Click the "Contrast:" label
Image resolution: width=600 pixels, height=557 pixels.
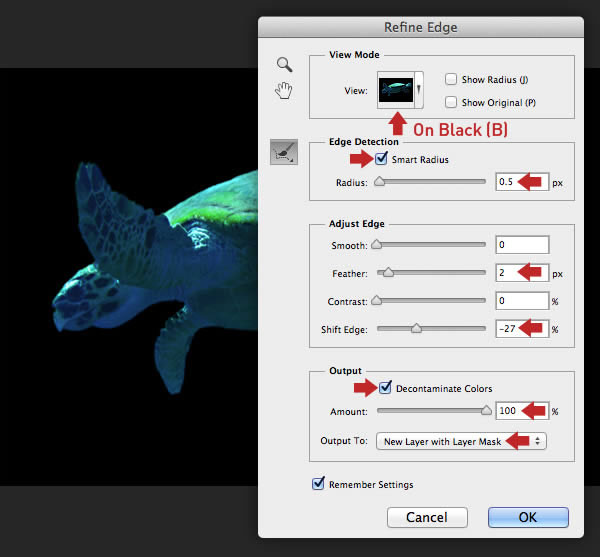coord(347,301)
